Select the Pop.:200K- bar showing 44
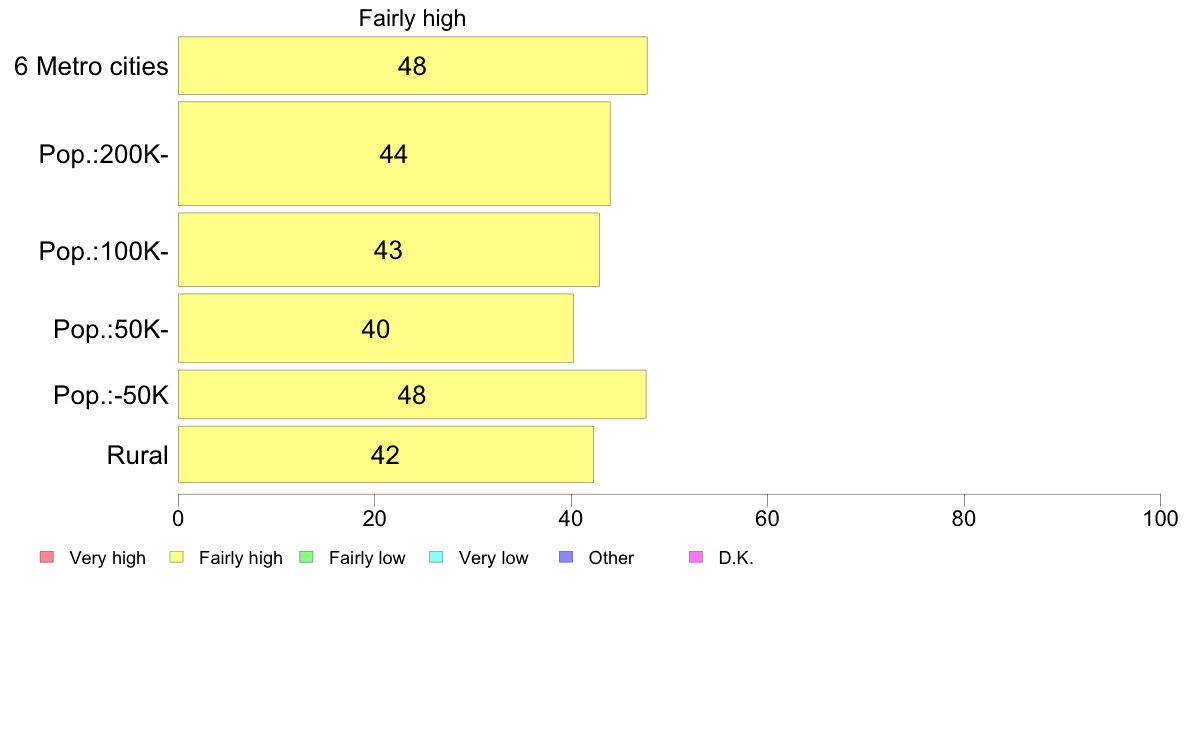The image size is (1188, 736). 394,154
